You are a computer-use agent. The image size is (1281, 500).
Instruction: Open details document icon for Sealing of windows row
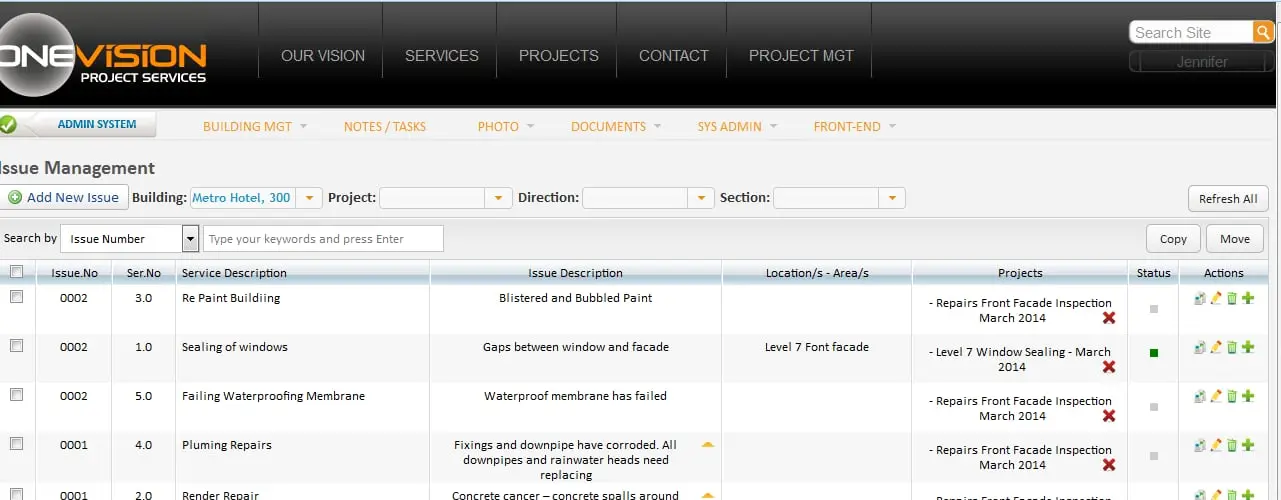point(1200,347)
